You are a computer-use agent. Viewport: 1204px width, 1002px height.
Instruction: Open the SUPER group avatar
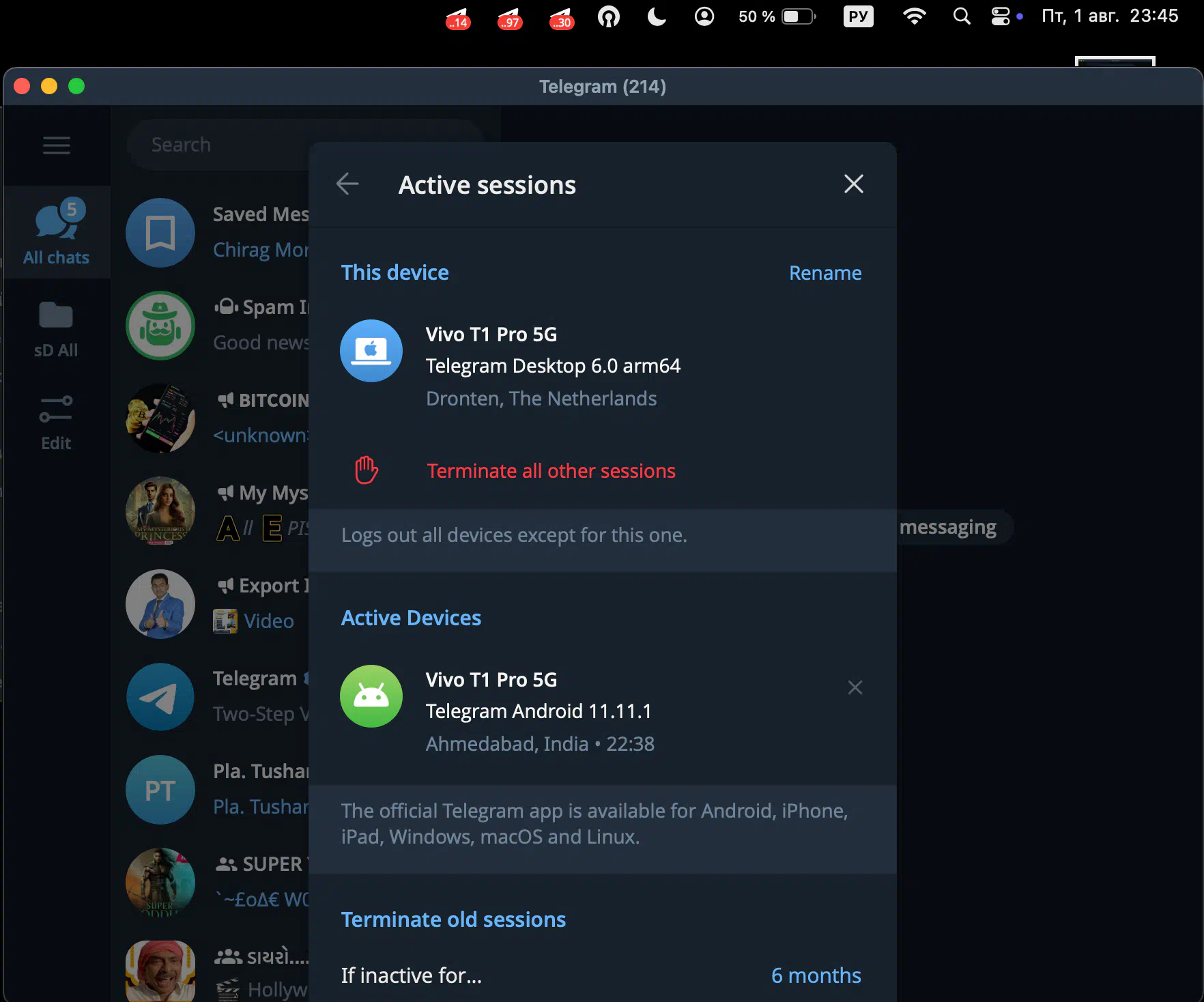160,883
